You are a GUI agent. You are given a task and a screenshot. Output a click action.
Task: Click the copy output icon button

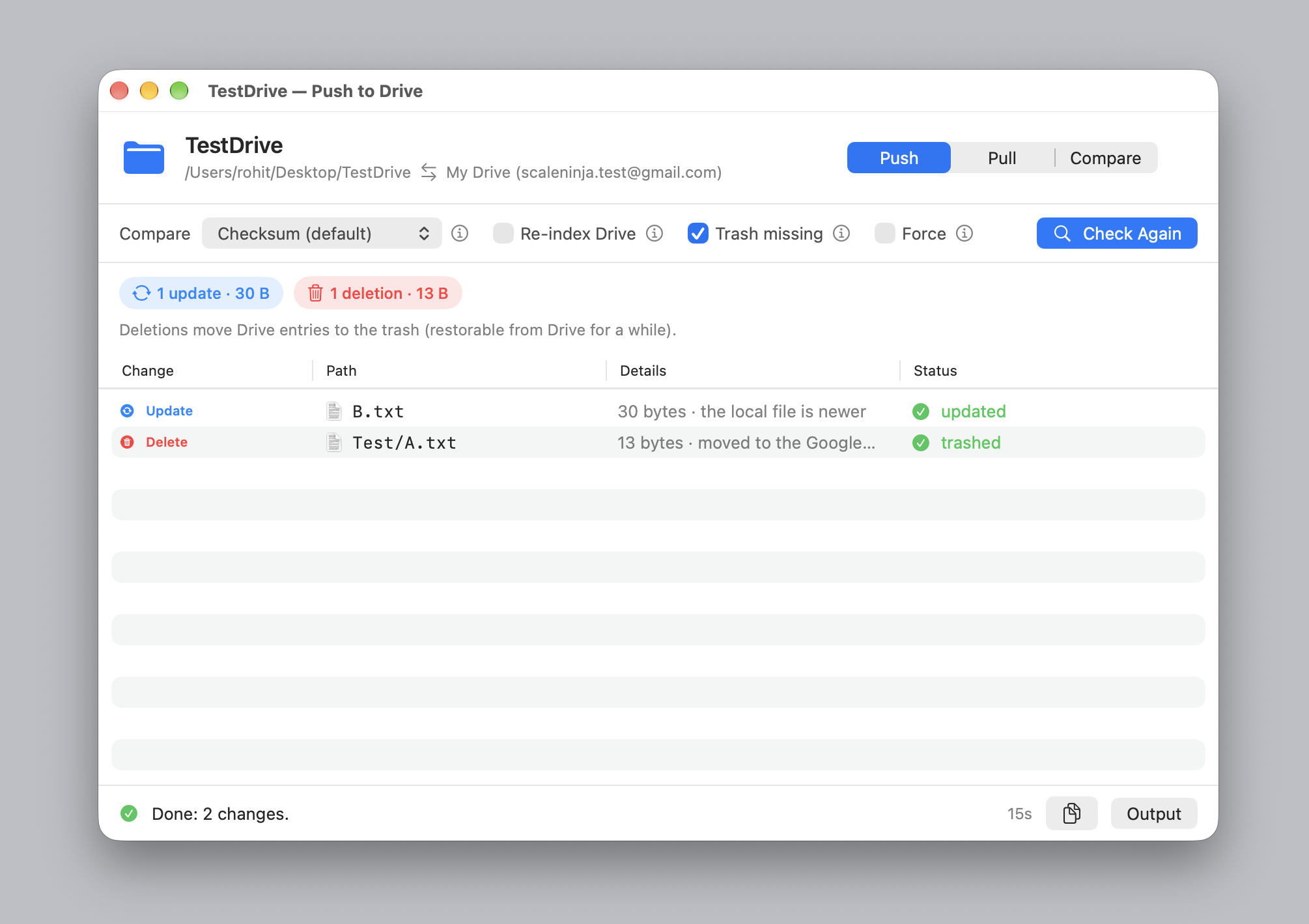click(x=1071, y=813)
